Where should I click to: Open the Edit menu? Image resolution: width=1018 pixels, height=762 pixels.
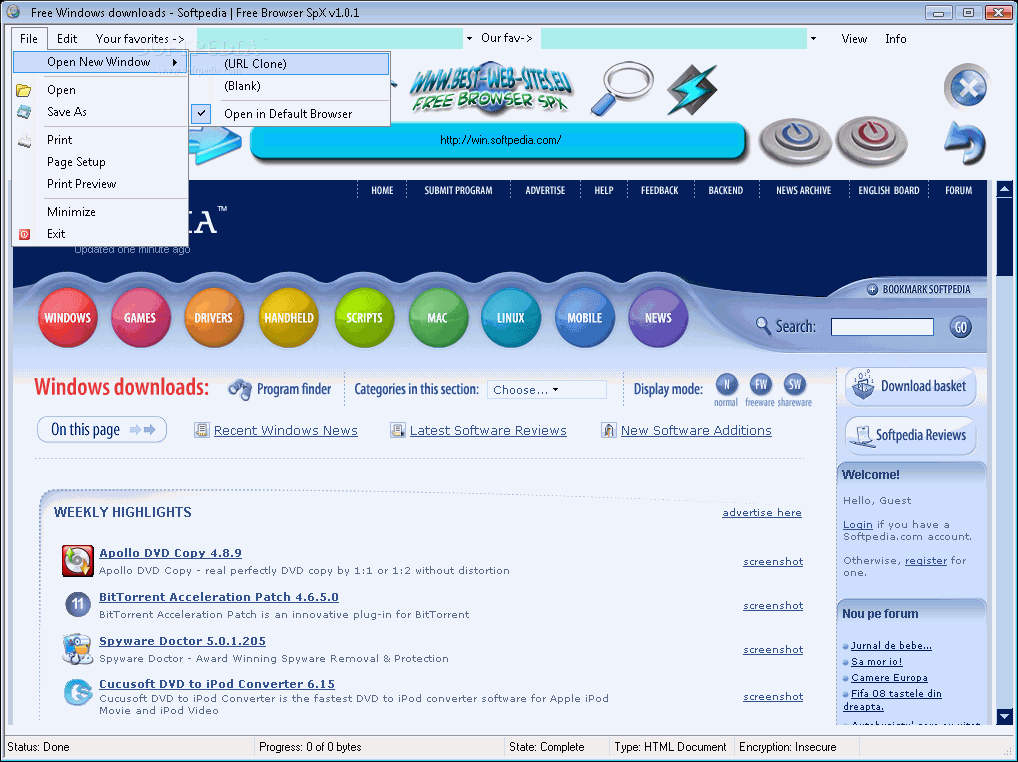pyautogui.click(x=67, y=39)
